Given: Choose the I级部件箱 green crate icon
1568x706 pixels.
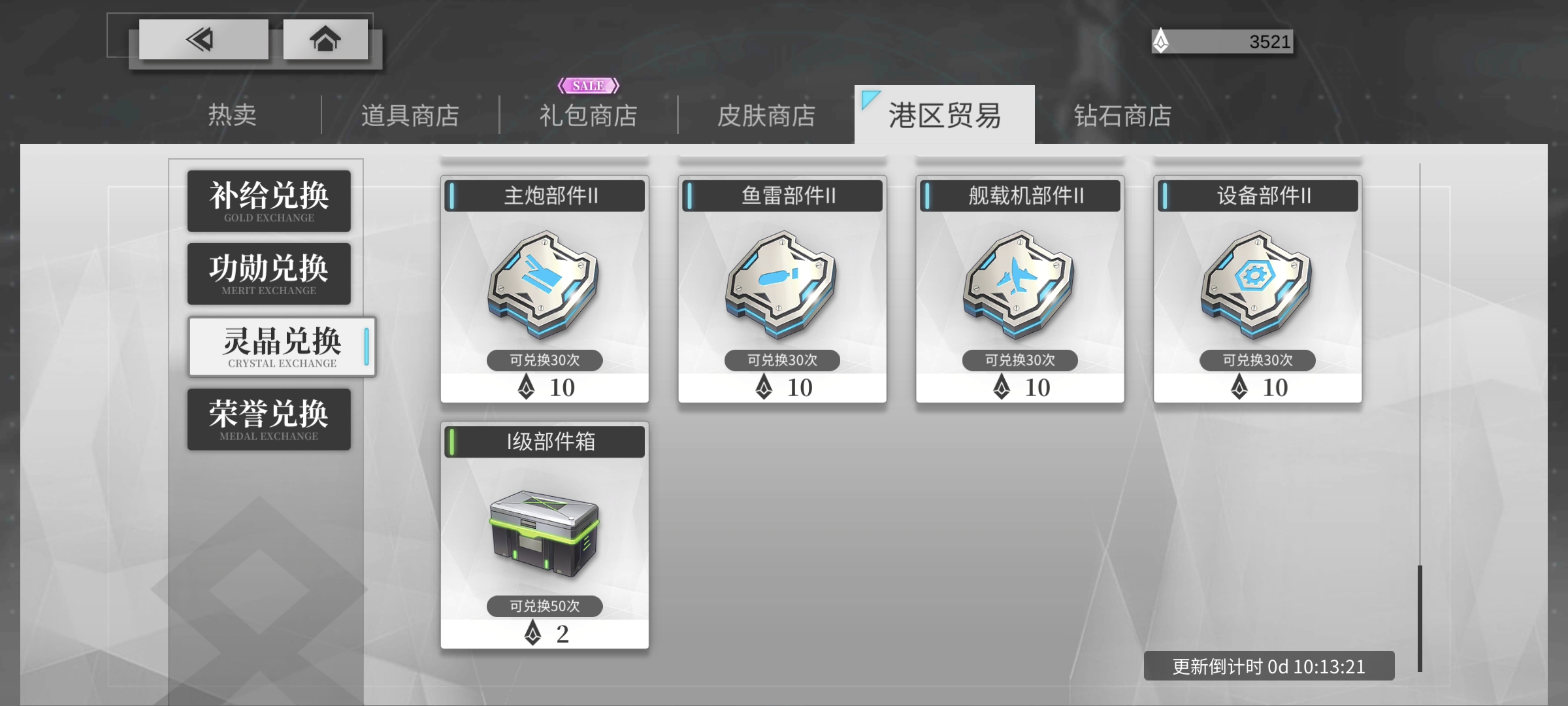Looking at the screenshot, I should click(x=544, y=533).
